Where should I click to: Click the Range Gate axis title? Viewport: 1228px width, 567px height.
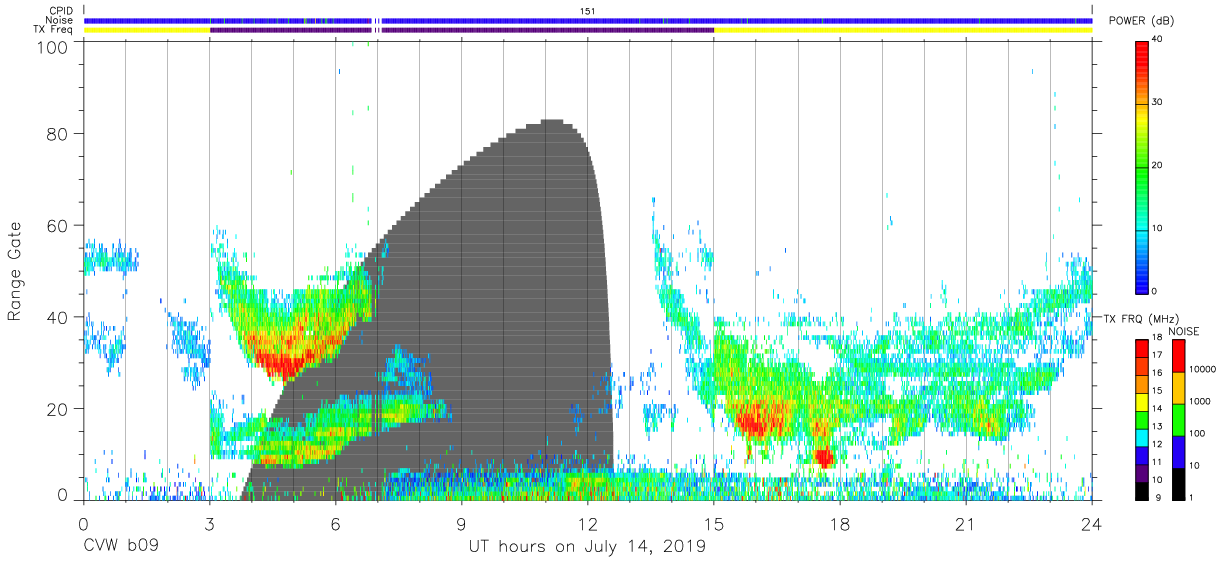15,272
